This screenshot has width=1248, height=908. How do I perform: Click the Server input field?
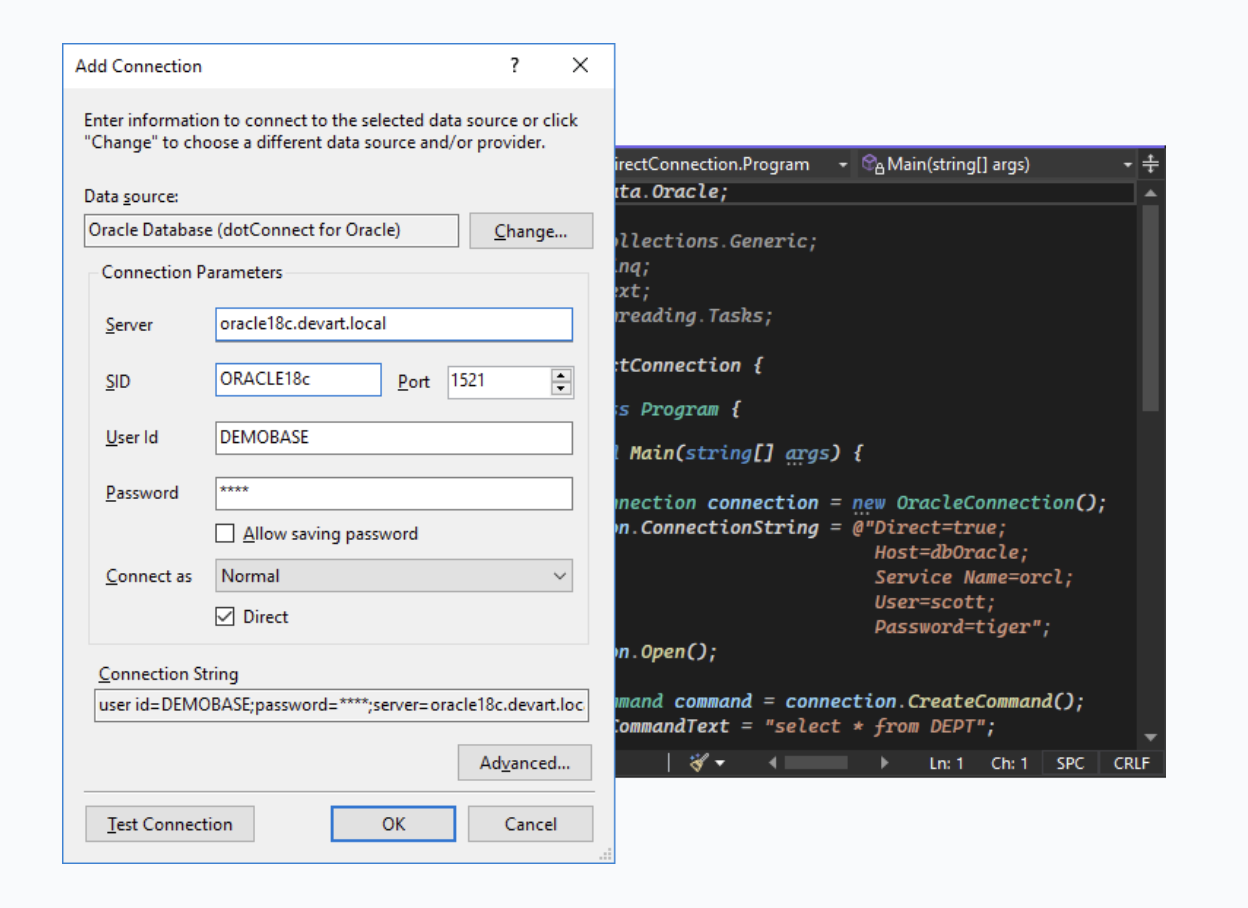[394, 324]
